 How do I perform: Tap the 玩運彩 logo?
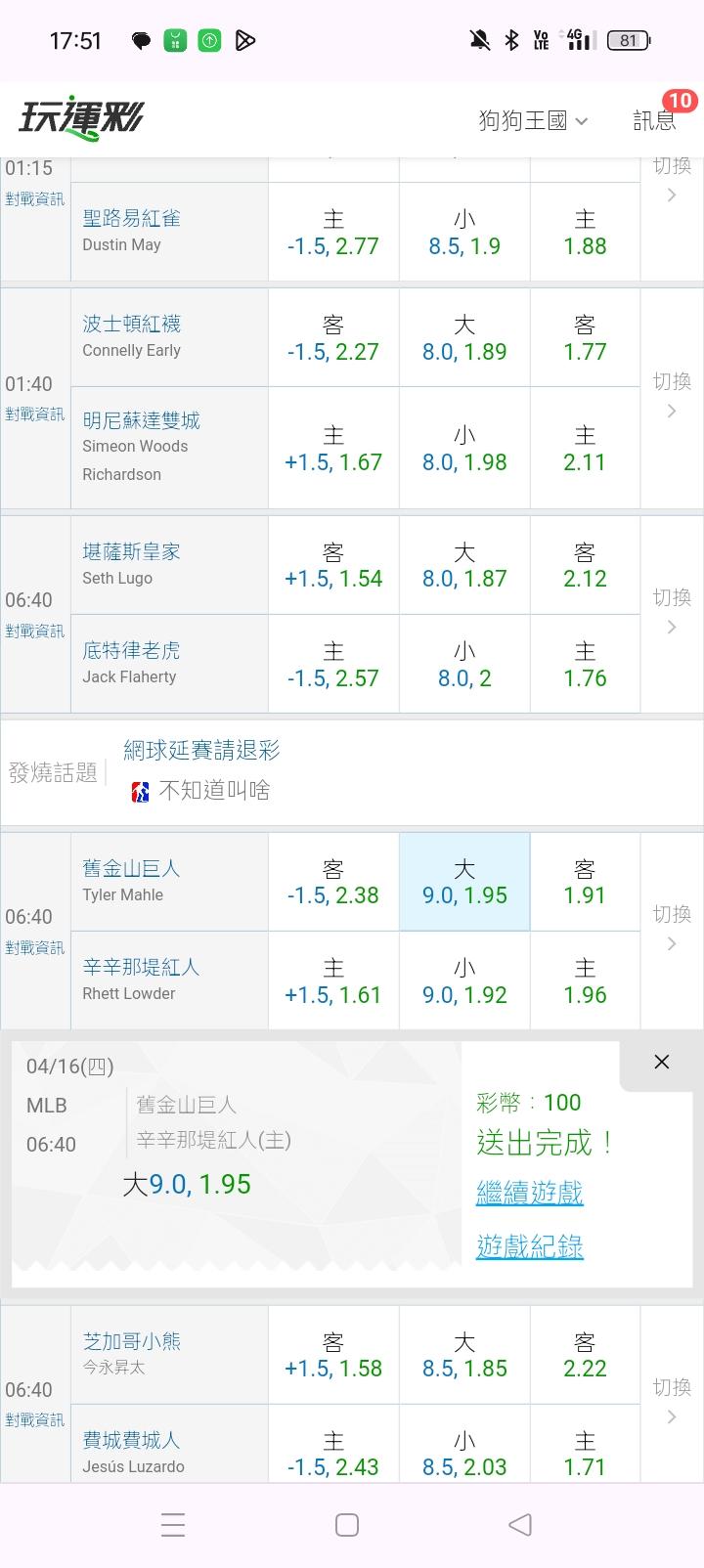[x=81, y=118]
